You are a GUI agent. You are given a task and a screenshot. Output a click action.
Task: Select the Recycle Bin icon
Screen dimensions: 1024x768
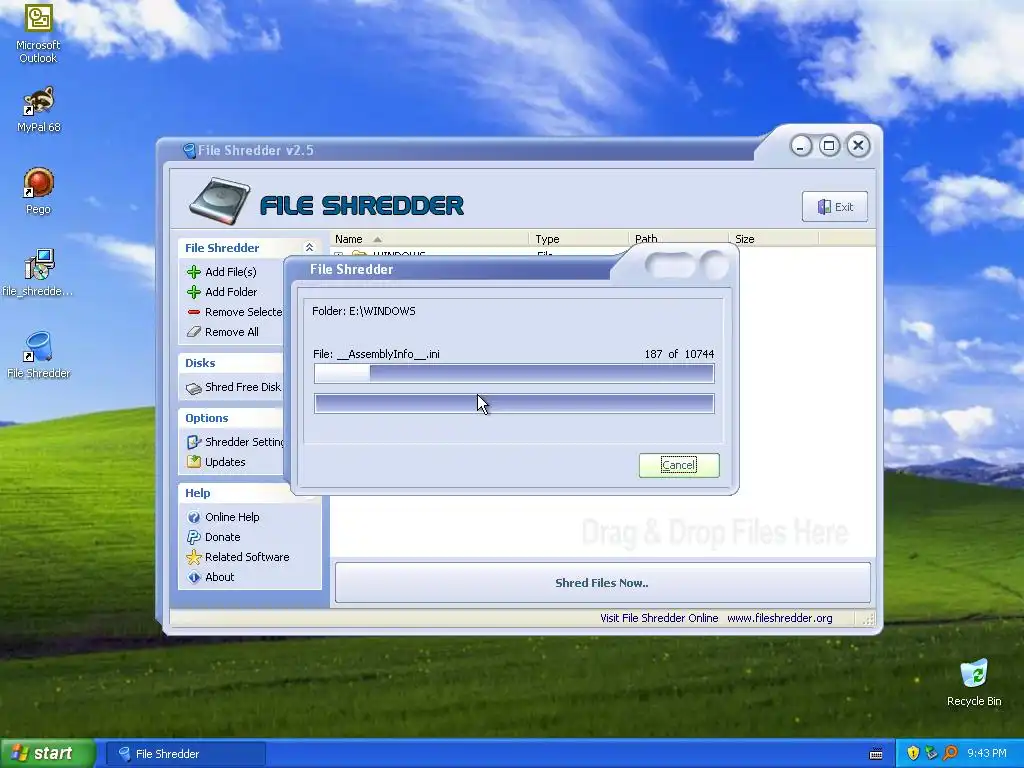(974, 683)
